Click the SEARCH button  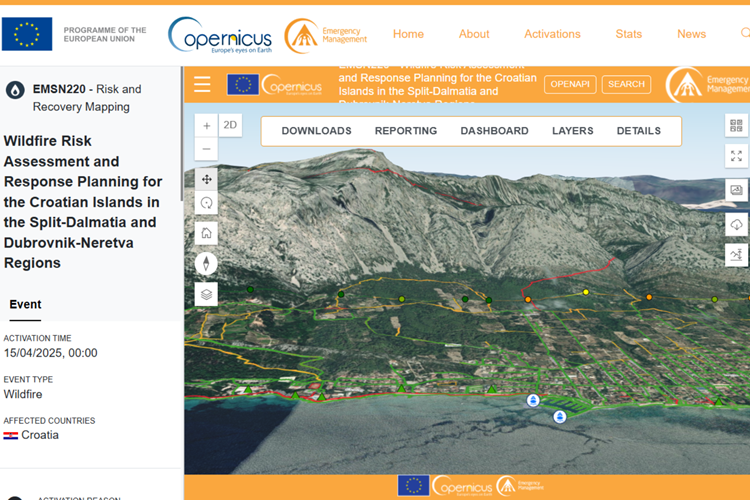(x=626, y=84)
